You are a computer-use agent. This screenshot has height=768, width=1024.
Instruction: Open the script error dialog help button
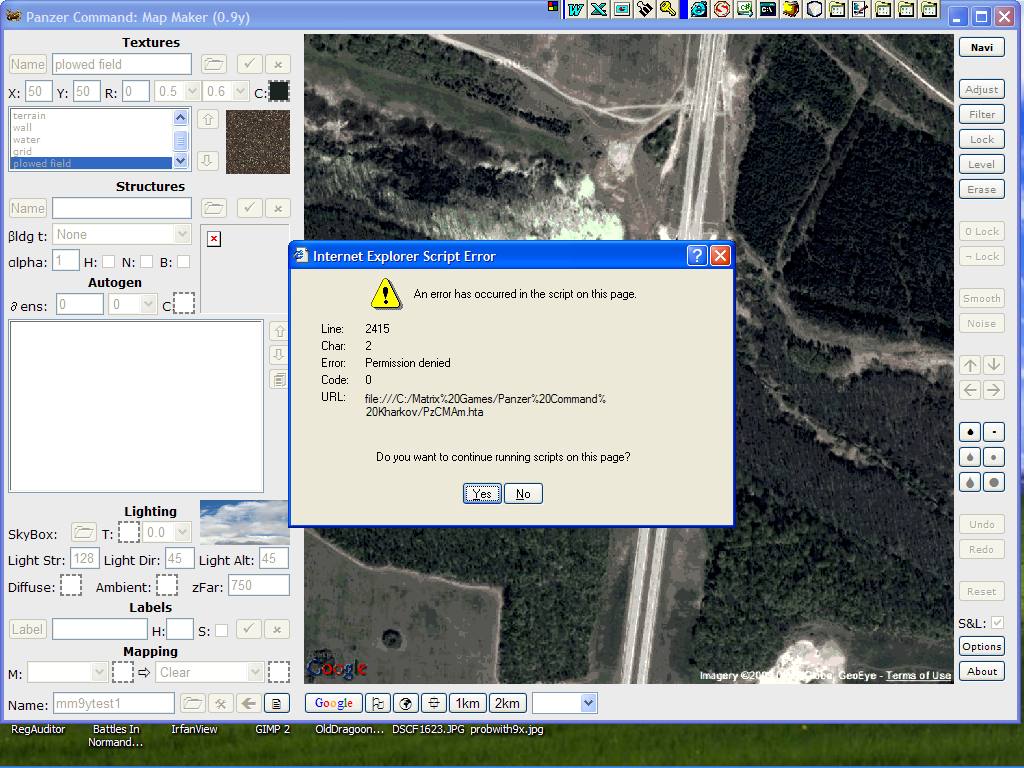[x=697, y=255]
